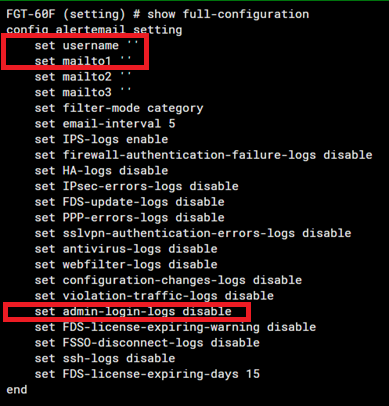Click the 'HA-logs disable' line
The height and width of the screenshot is (406, 389).
tap(101, 171)
